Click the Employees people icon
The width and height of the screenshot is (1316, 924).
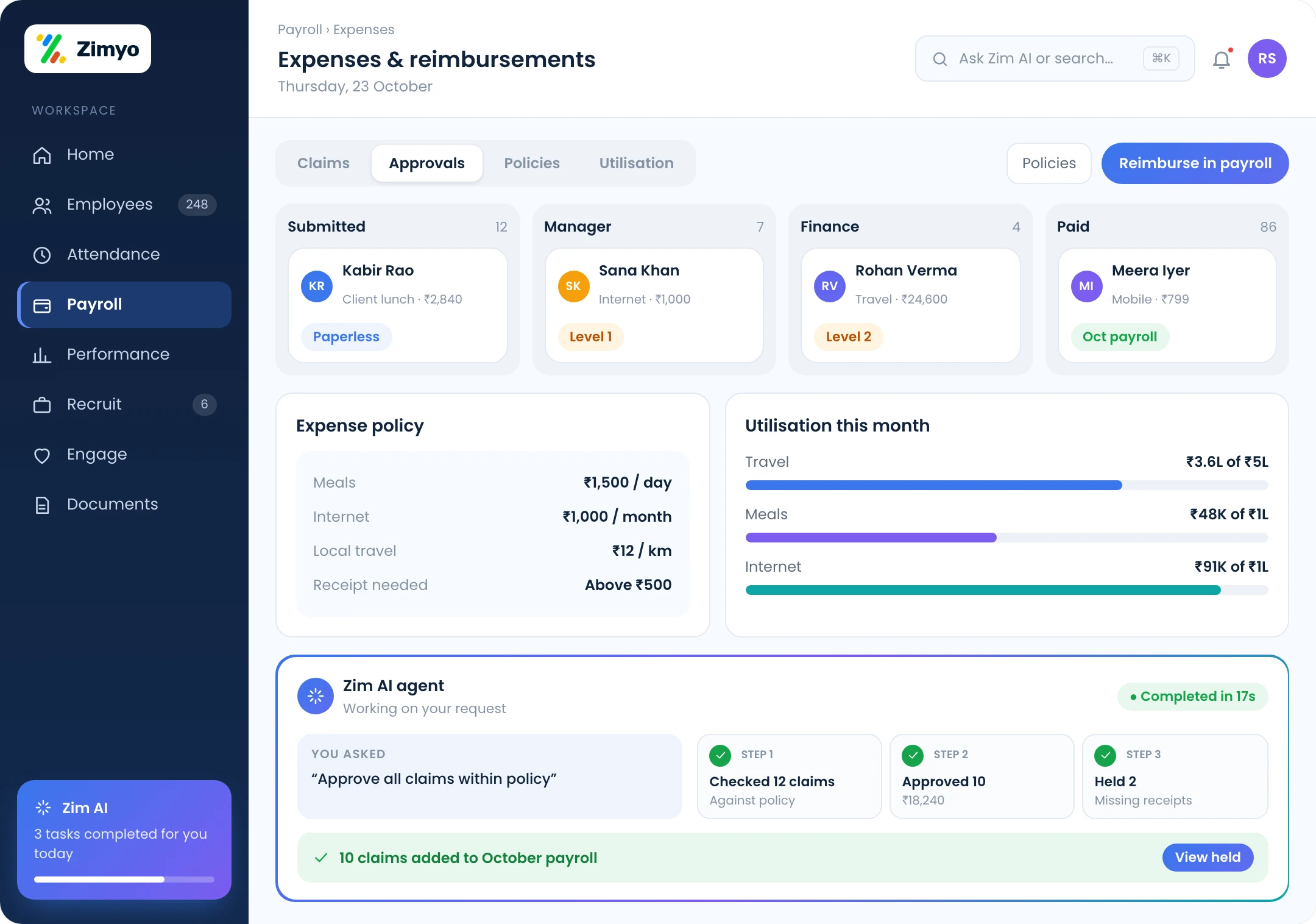click(42, 205)
